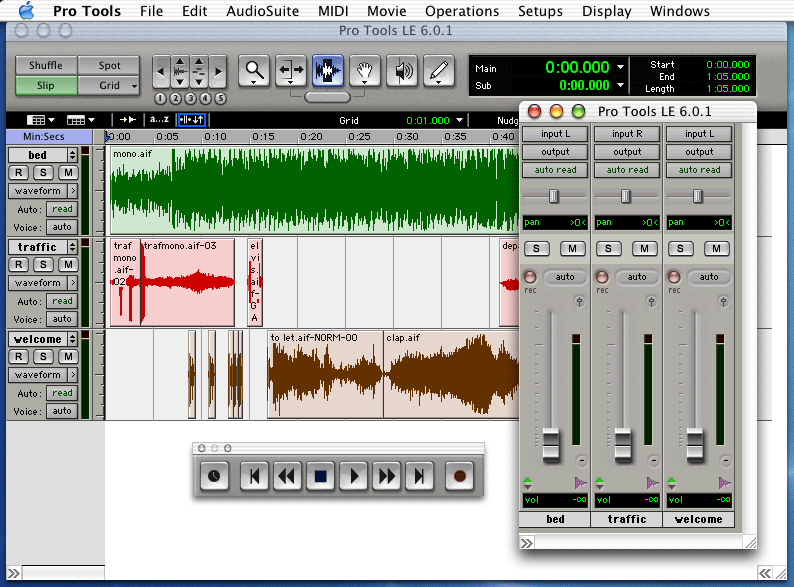Open the AudioSuite menu
The width and height of the screenshot is (794, 587).
point(262,11)
